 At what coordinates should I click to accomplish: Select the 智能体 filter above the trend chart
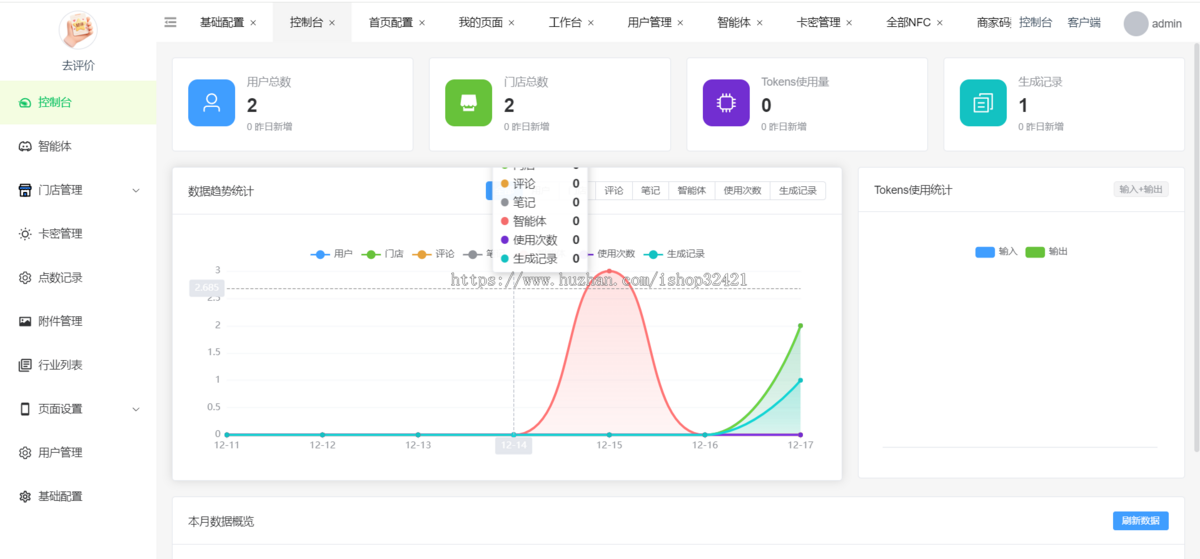[x=692, y=190]
